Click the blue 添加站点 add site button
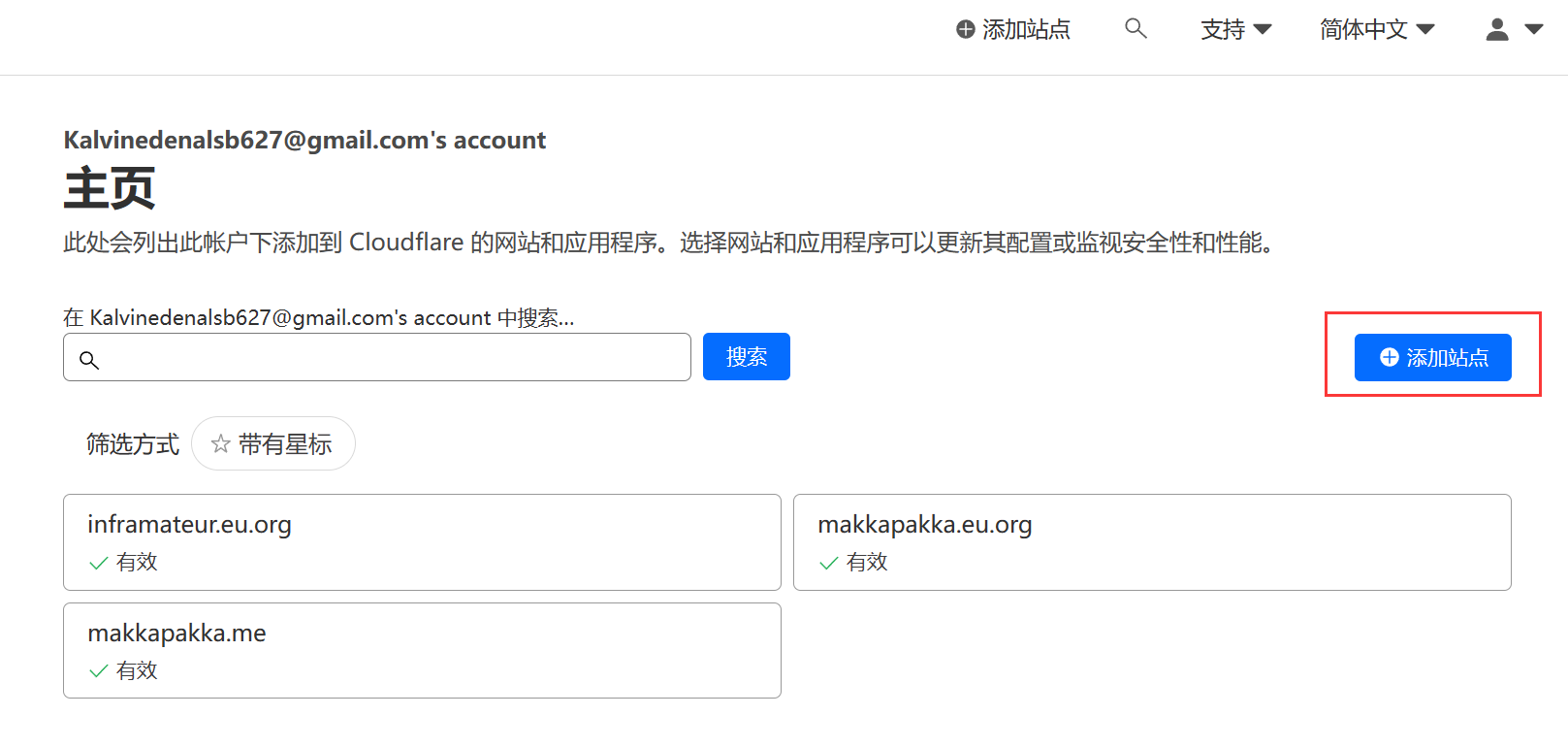Image resolution: width=1568 pixels, height=748 pixels. pos(1432,358)
